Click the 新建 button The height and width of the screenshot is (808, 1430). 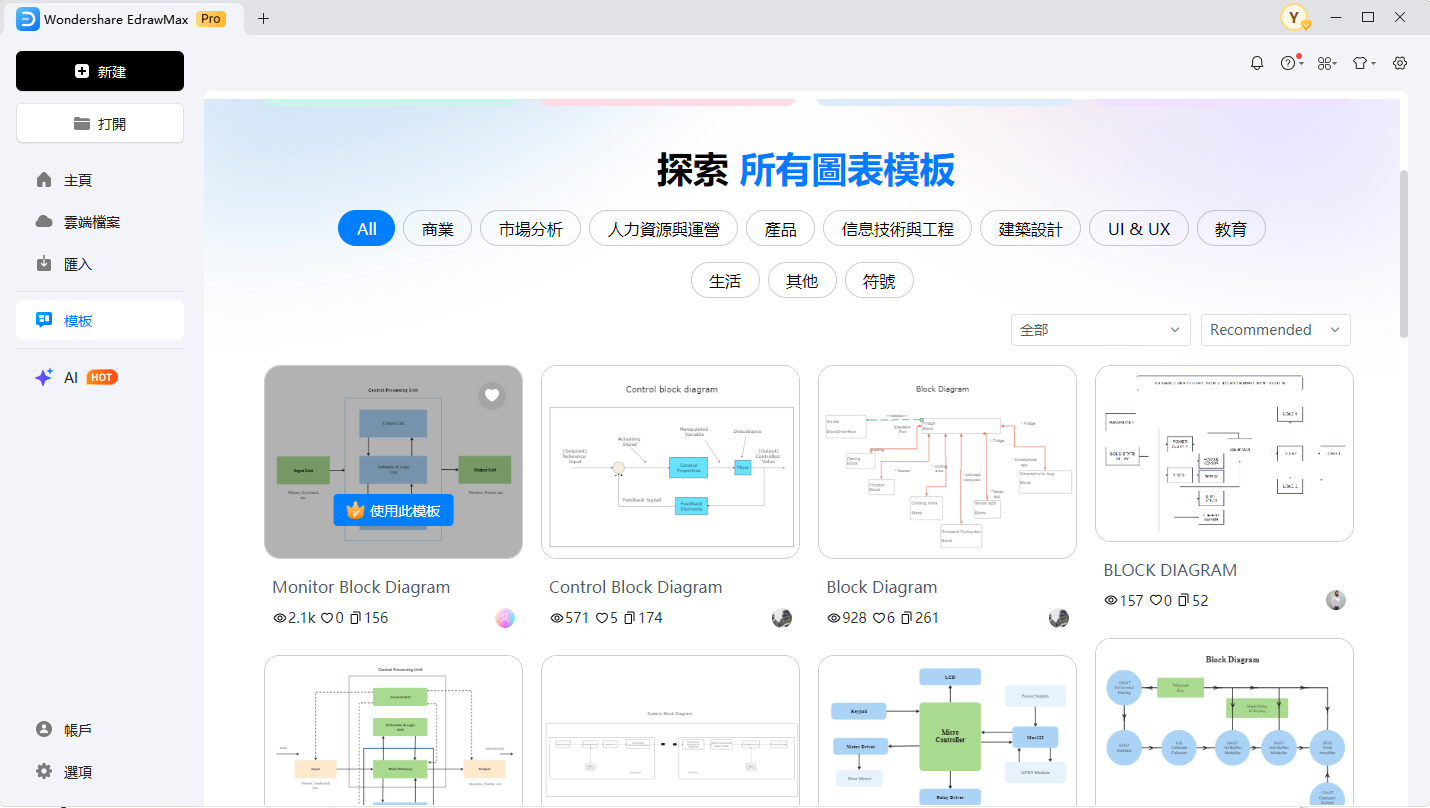(99, 71)
